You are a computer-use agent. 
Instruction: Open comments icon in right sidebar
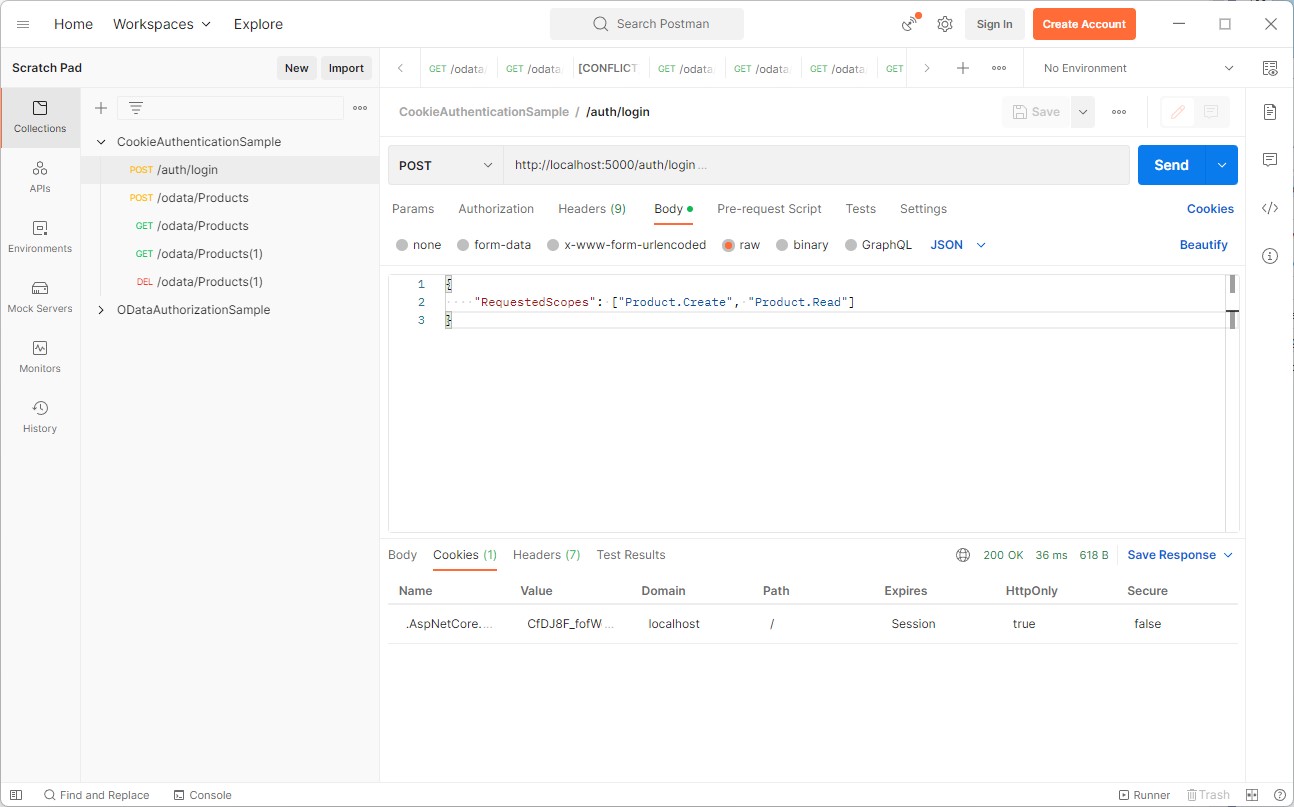pos(1270,160)
